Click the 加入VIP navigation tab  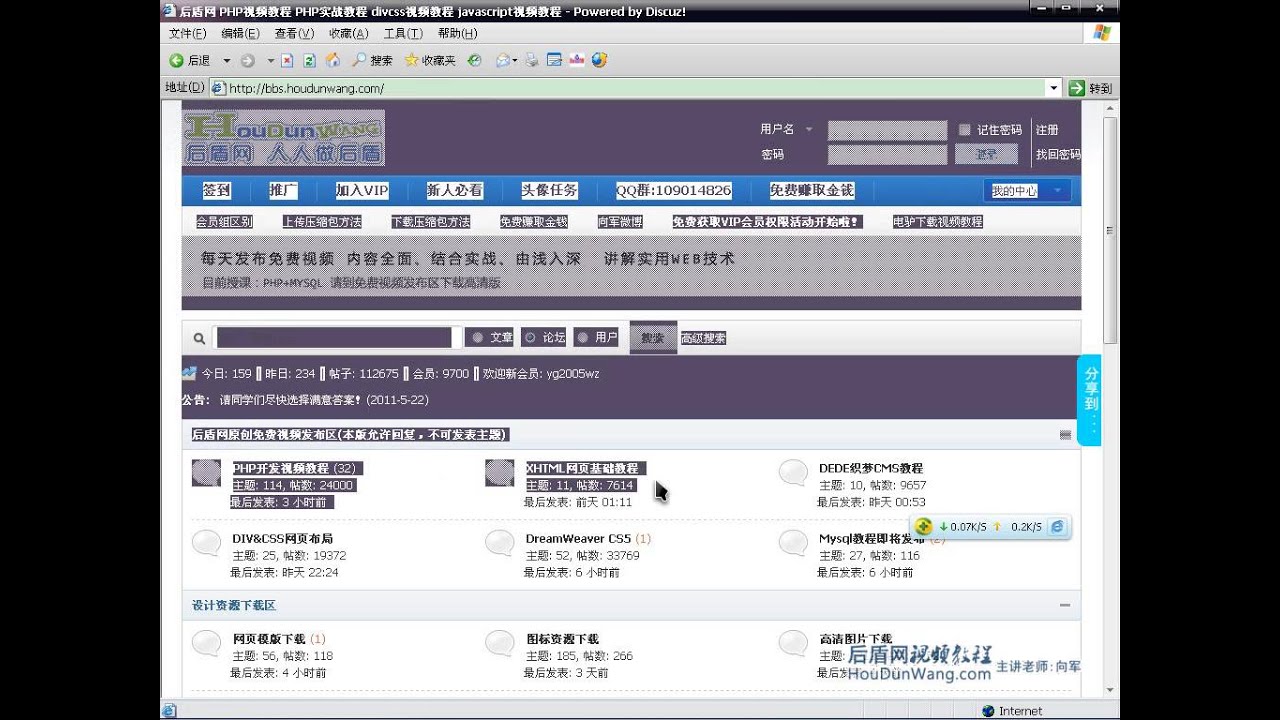[x=362, y=190]
